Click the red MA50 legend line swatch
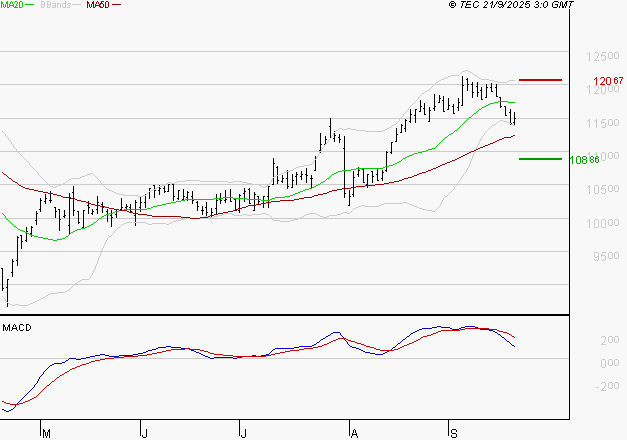 (117, 6)
